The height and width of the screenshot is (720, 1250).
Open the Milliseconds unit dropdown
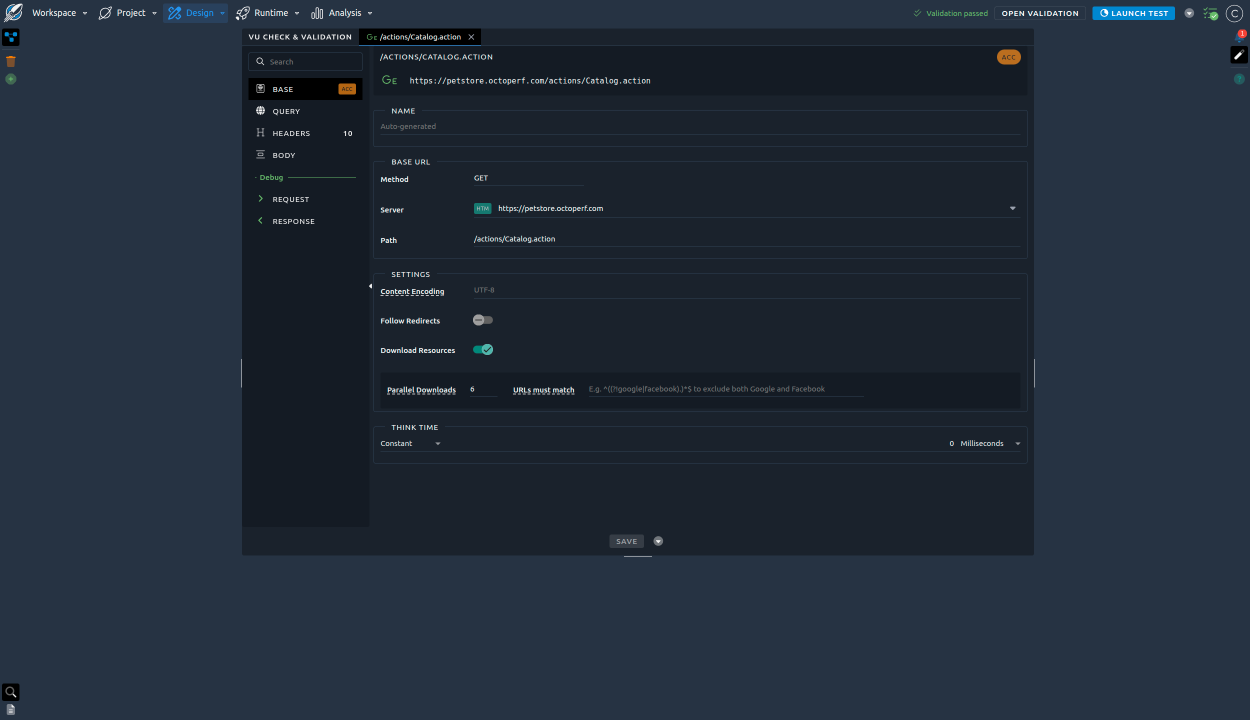[x=990, y=443]
